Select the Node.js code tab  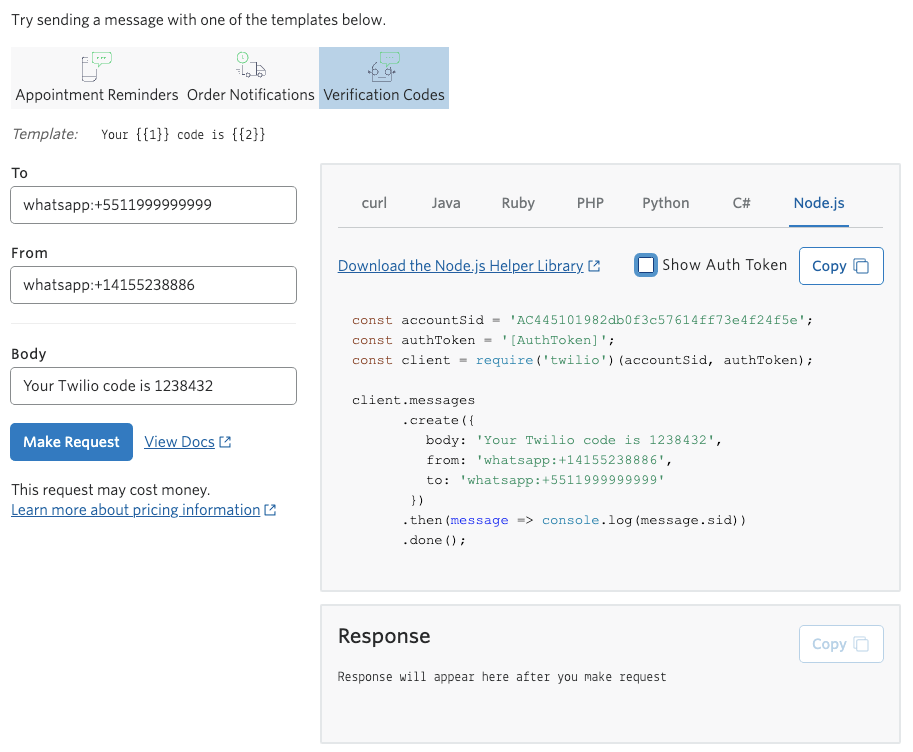819,203
